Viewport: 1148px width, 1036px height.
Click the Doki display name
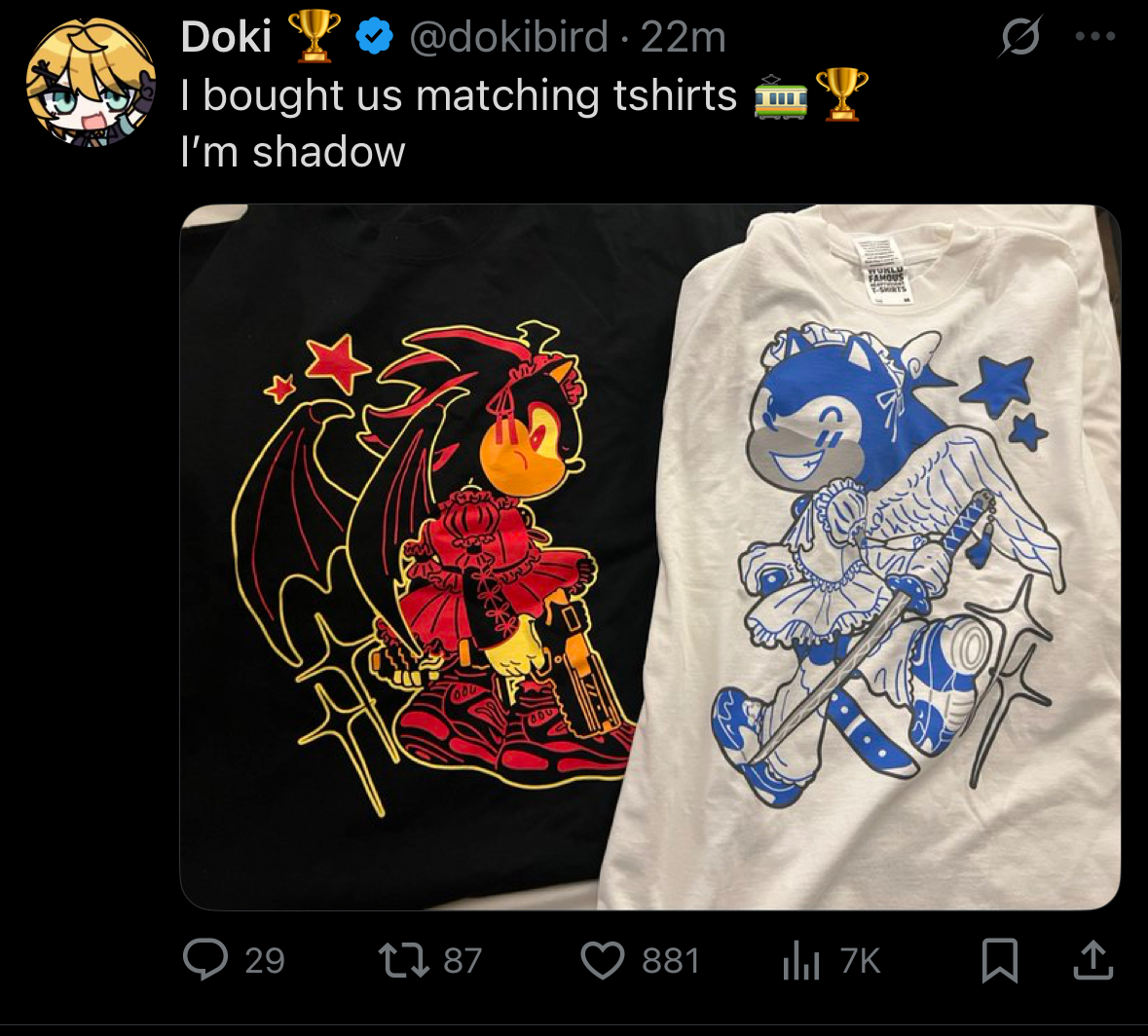[226, 37]
